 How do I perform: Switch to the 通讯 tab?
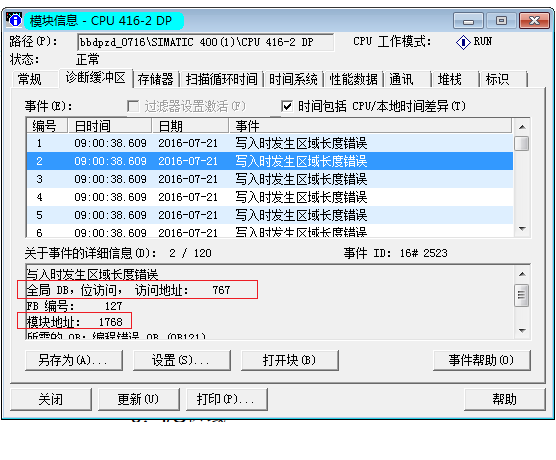click(x=408, y=79)
